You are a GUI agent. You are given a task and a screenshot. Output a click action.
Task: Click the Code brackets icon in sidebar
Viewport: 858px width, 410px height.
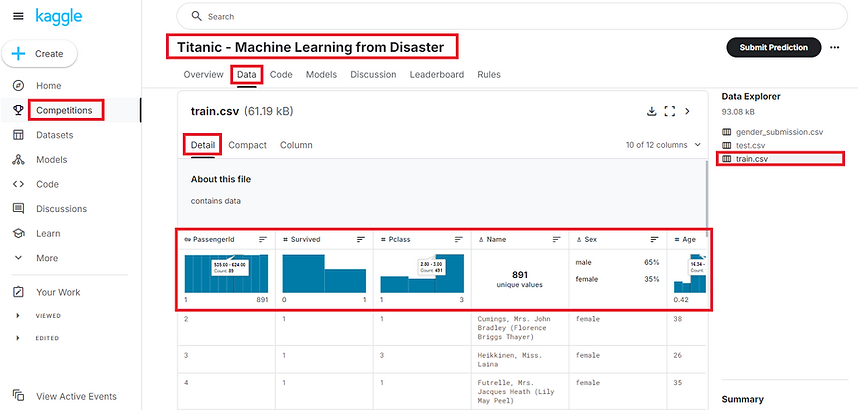click(x=19, y=184)
